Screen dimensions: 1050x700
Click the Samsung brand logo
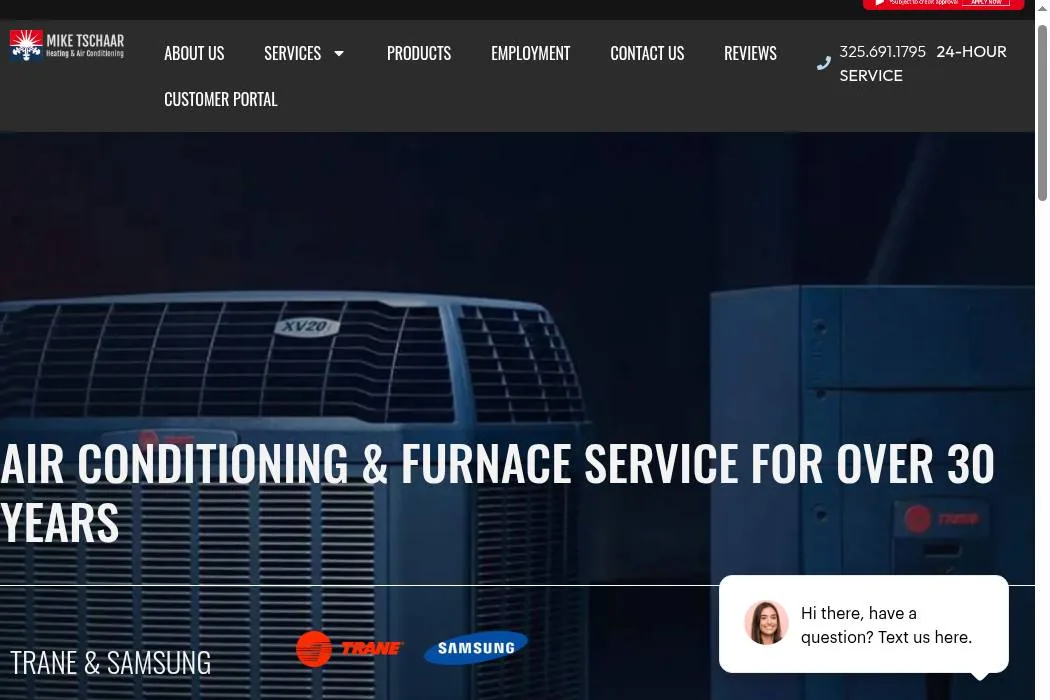(476, 648)
